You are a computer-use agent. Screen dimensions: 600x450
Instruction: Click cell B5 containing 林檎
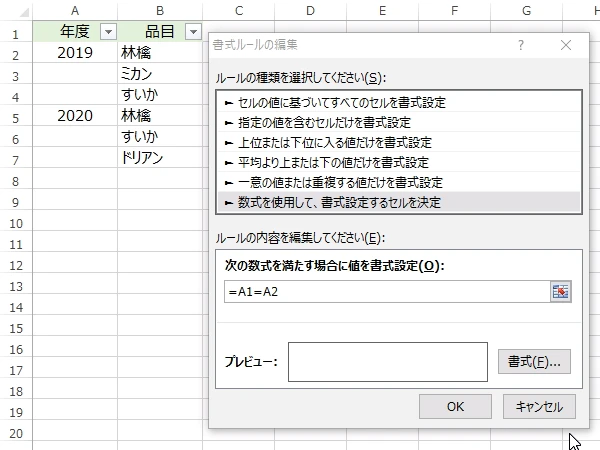160,116
